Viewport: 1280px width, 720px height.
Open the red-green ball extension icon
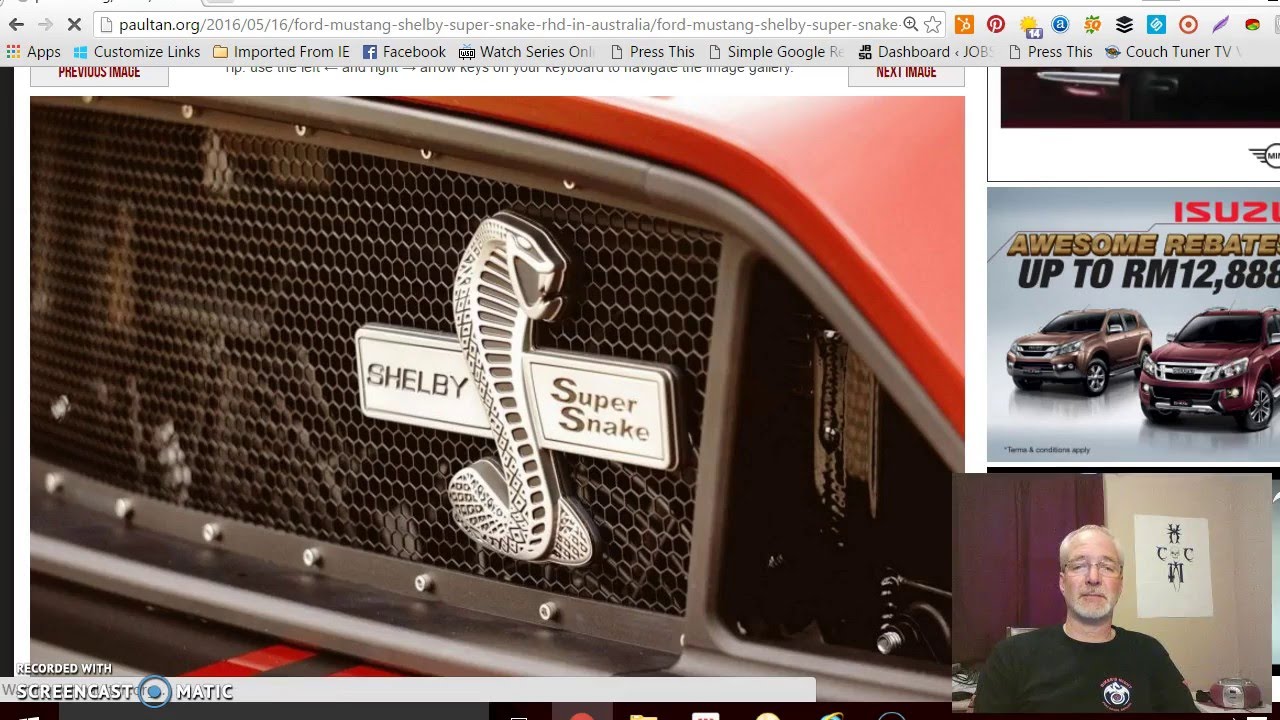point(1252,24)
